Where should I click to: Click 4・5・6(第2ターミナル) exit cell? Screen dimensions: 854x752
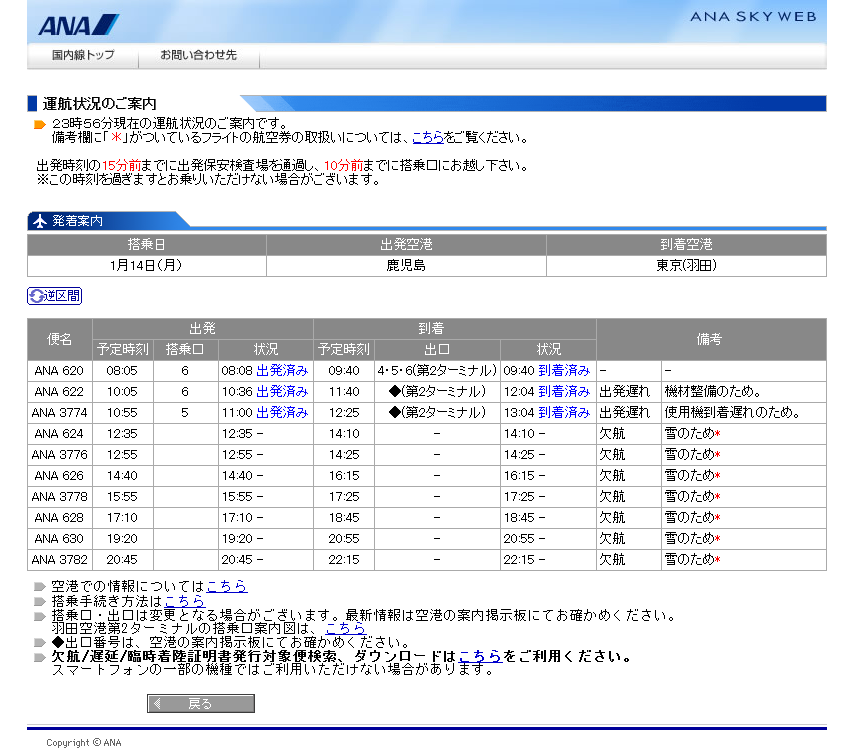(x=437, y=371)
